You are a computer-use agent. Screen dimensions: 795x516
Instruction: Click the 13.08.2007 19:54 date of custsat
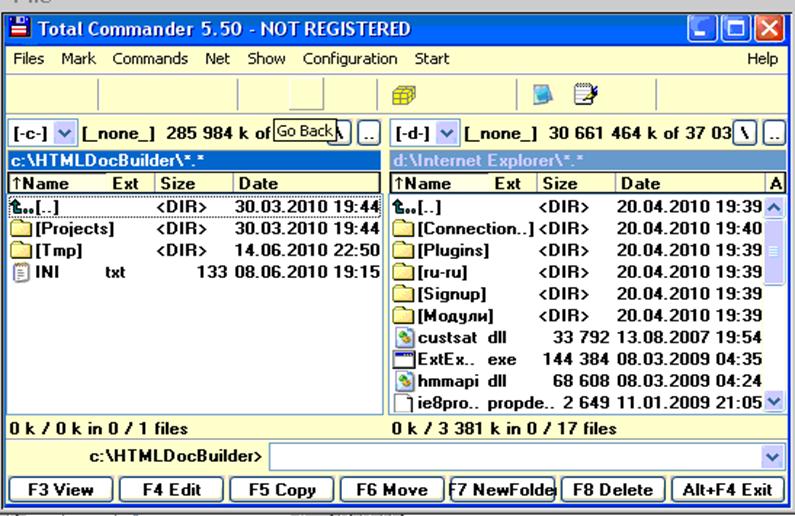pos(689,338)
